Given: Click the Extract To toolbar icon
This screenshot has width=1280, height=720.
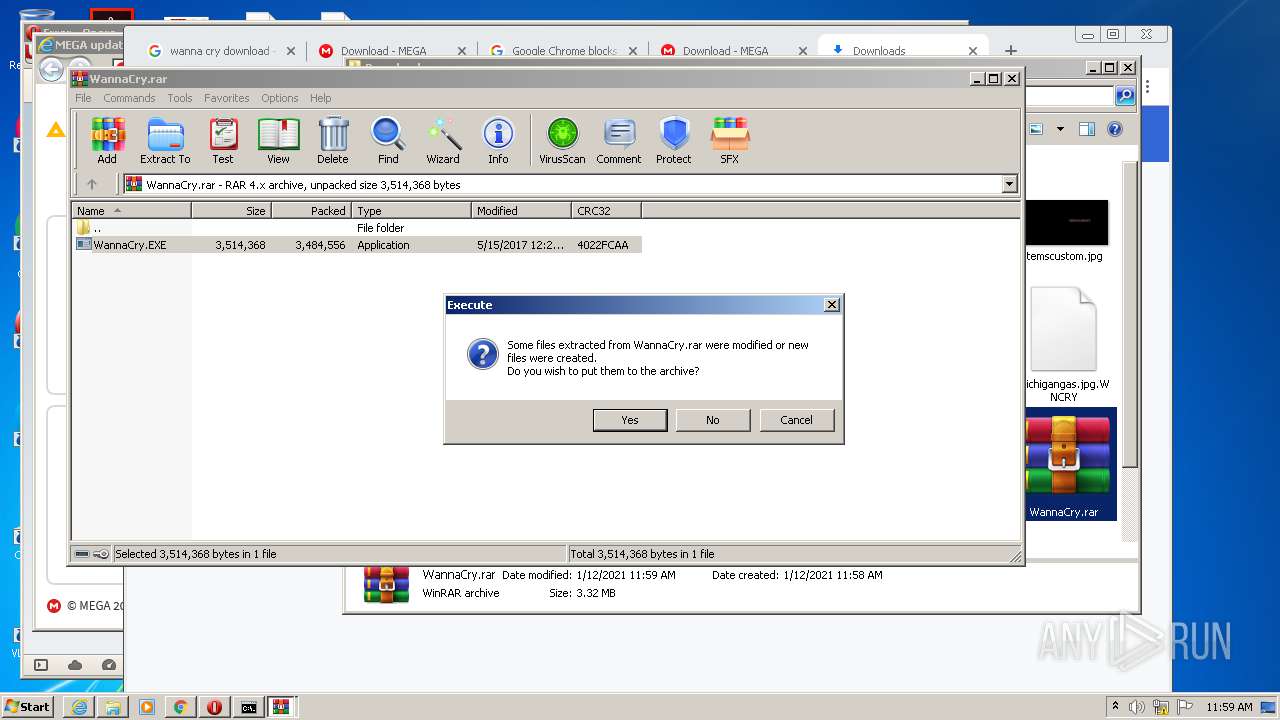Looking at the screenshot, I should (165, 140).
